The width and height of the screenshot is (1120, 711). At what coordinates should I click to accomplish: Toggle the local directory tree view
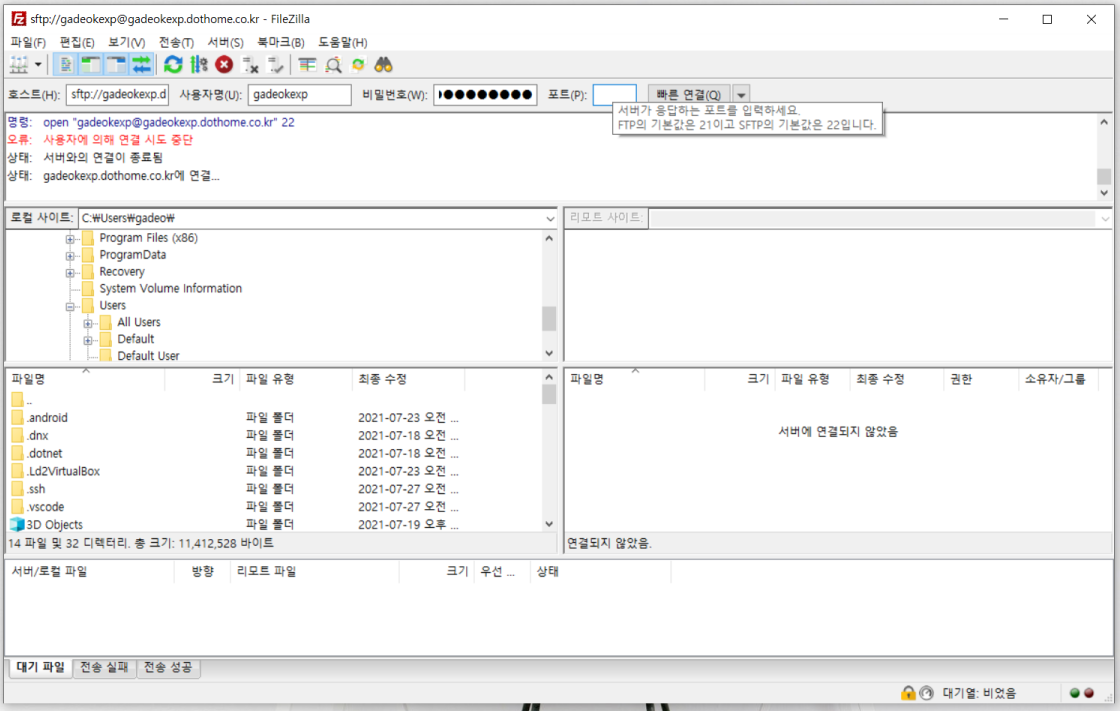pyautogui.click(x=91, y=65)
